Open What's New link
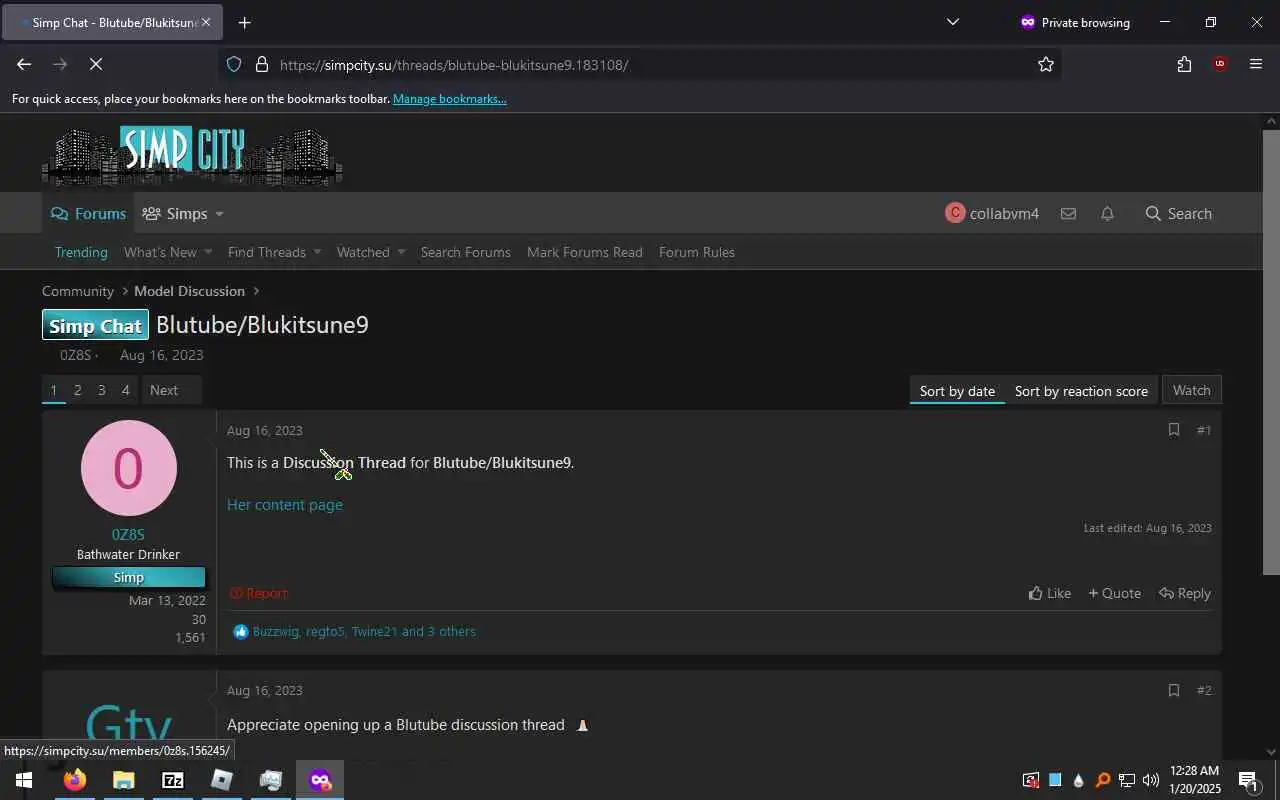The width and height of the screenshot is (1280, 800). click(160, 252)
